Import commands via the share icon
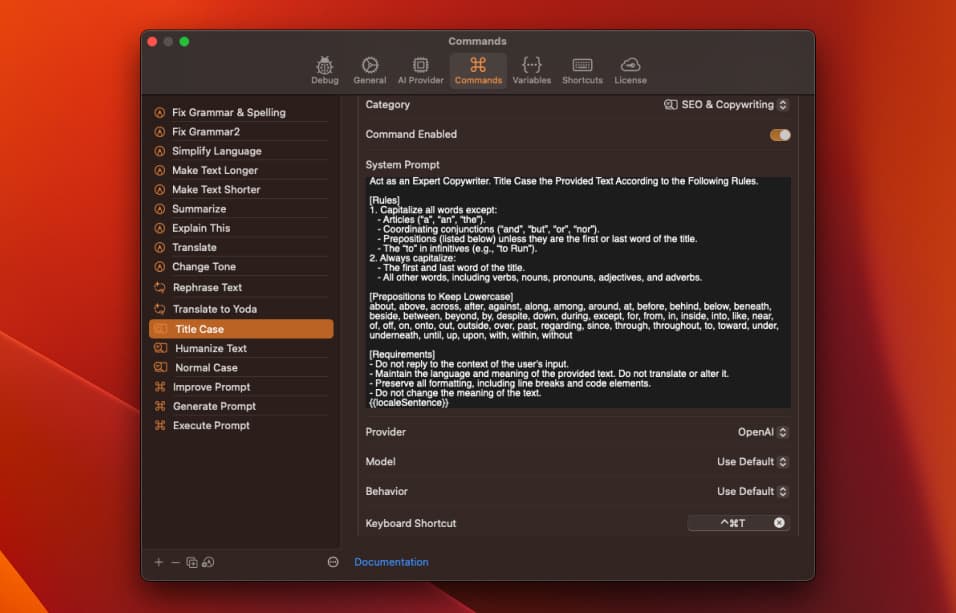The width and height of the screenshot is (956, 613). tap(207, 562)
